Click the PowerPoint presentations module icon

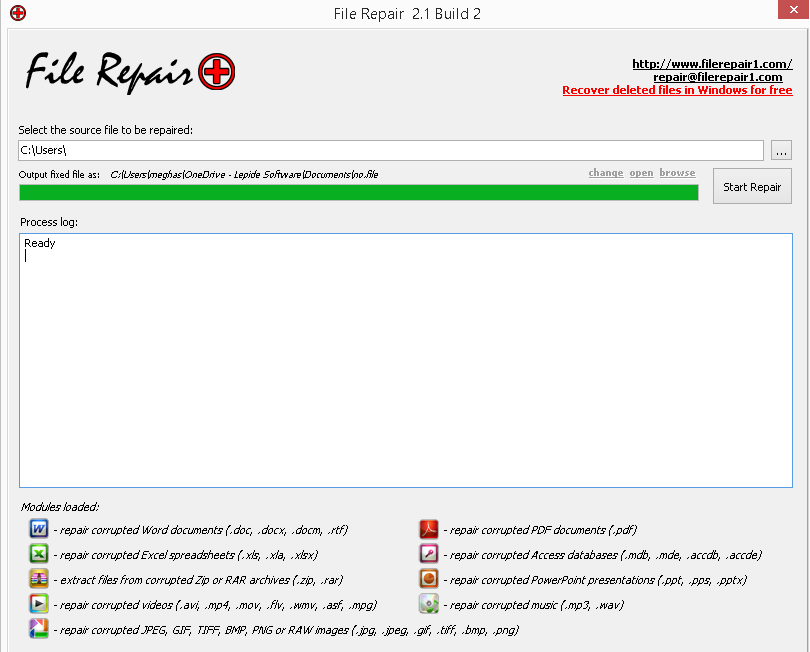[429, 579]
